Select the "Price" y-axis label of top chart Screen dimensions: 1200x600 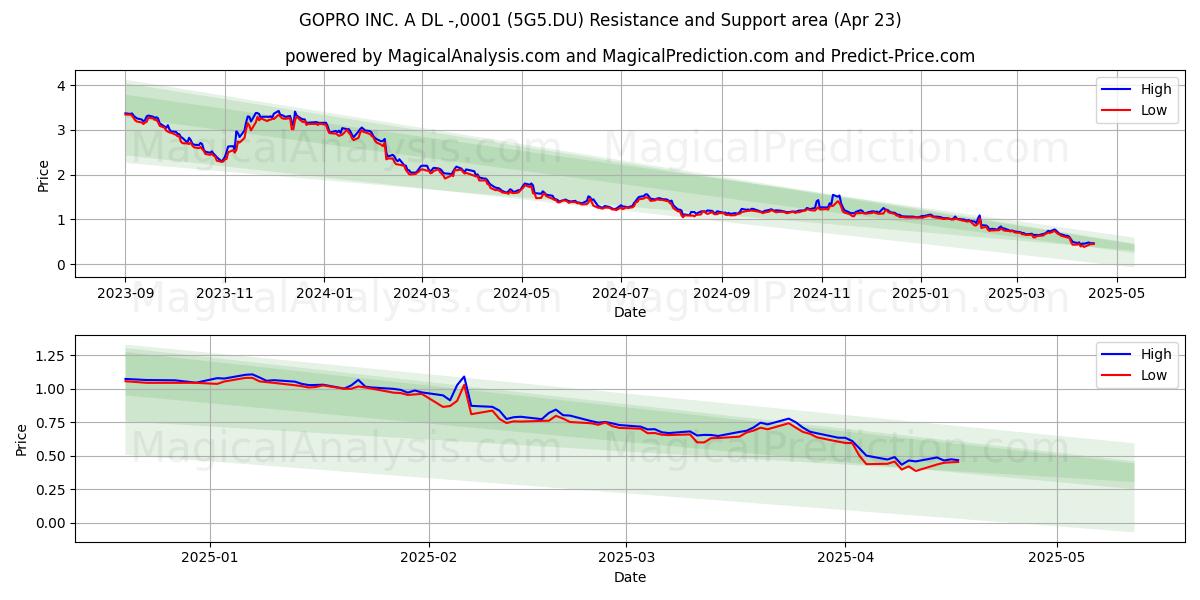(43, 174)
